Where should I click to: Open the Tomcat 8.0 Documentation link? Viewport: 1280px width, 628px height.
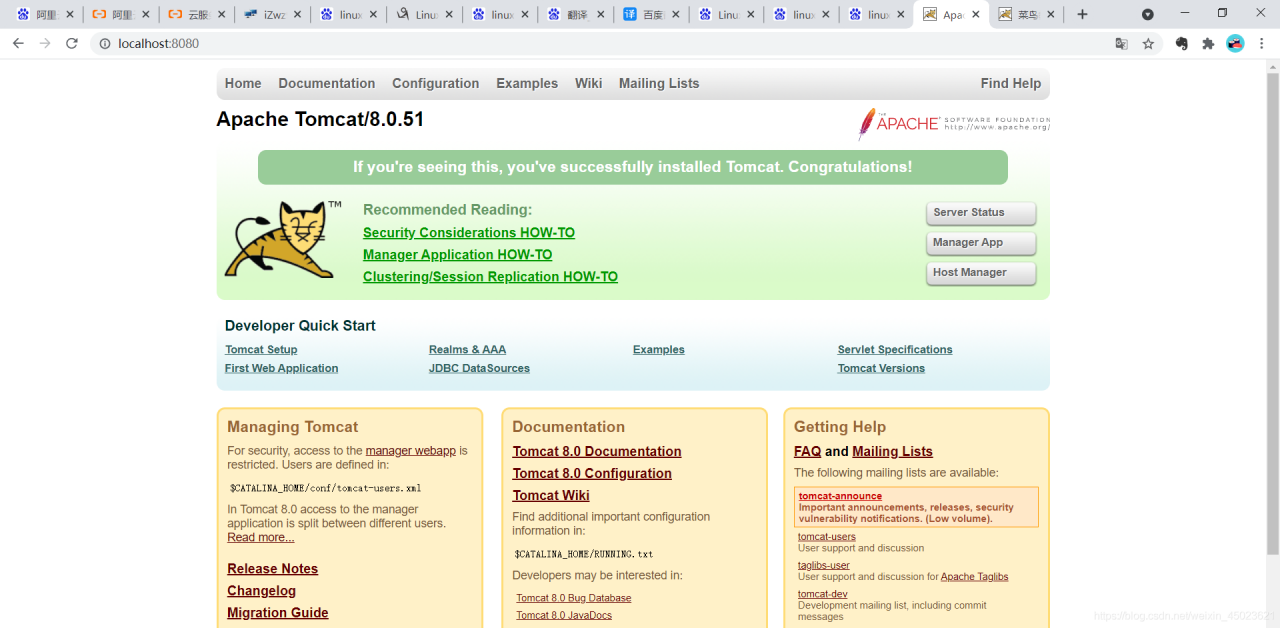[x=597, y=452]
